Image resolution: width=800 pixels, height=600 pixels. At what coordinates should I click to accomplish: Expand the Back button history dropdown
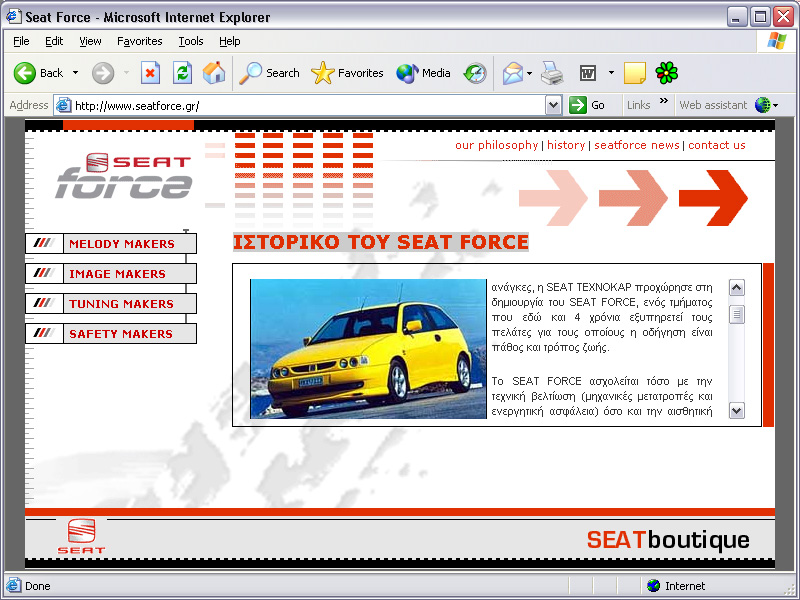click(x=76, y=73)
